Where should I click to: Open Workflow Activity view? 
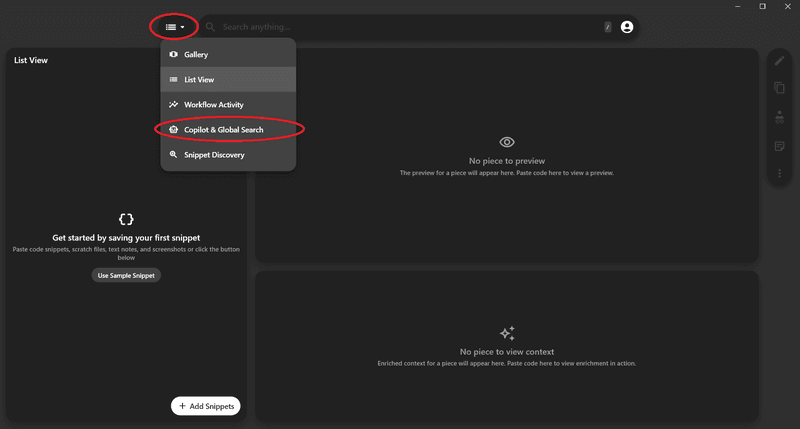pos(228,105)
